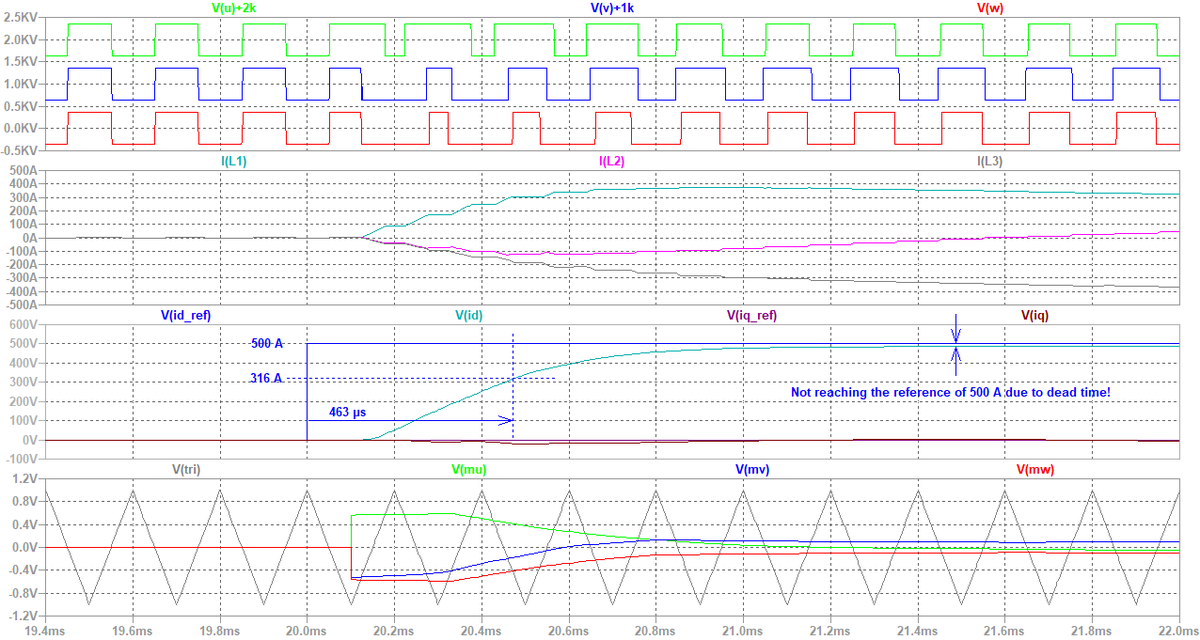Click the 316 A annotation text
Image resolution: width=1200 pixels, height=640 pixels.
pyautogui.click(x=266, y=378)
